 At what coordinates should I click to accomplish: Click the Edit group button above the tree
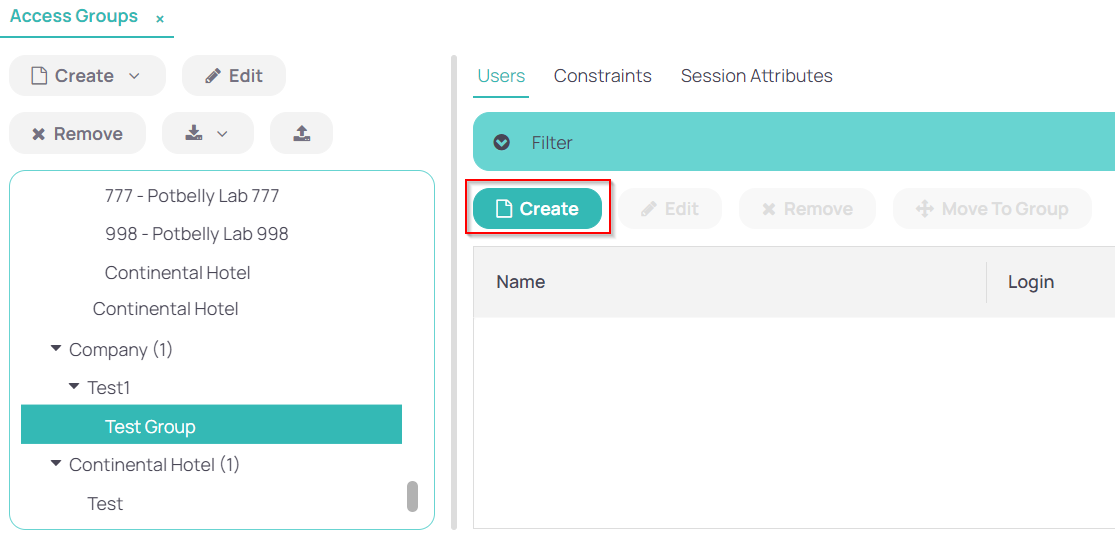point(234,75)
